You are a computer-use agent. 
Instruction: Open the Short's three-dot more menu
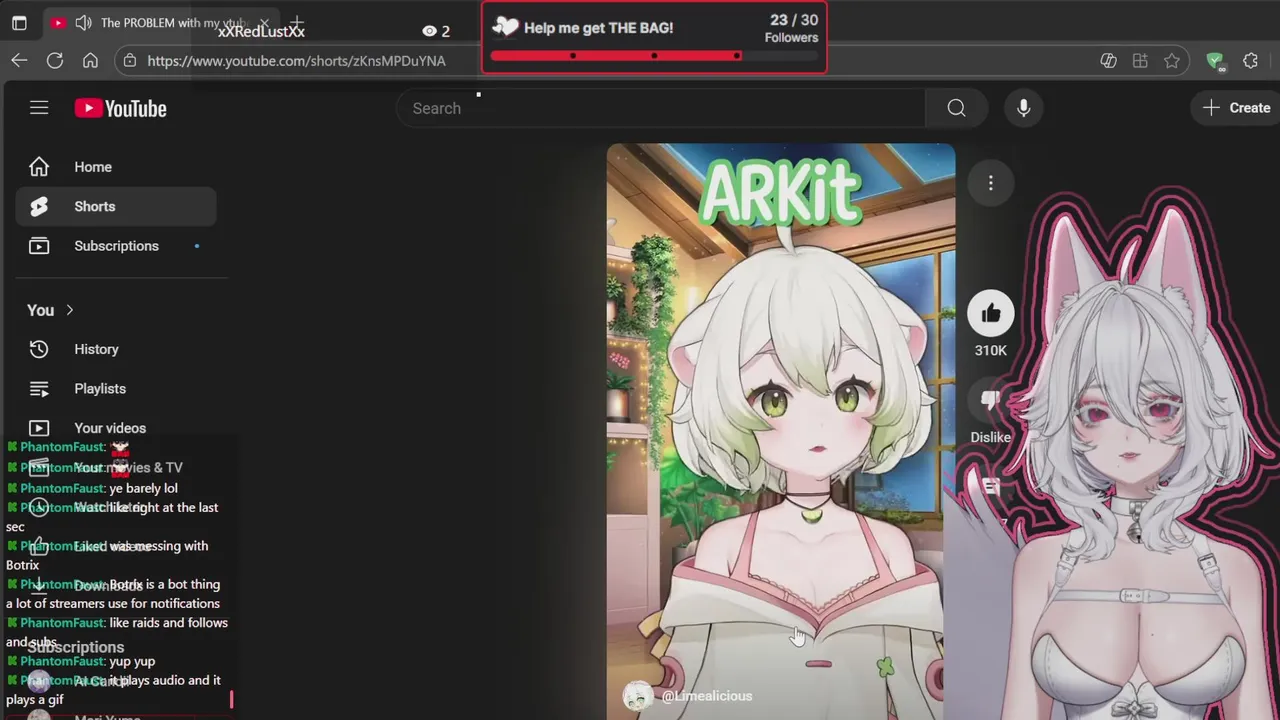(x=991, y=183)
